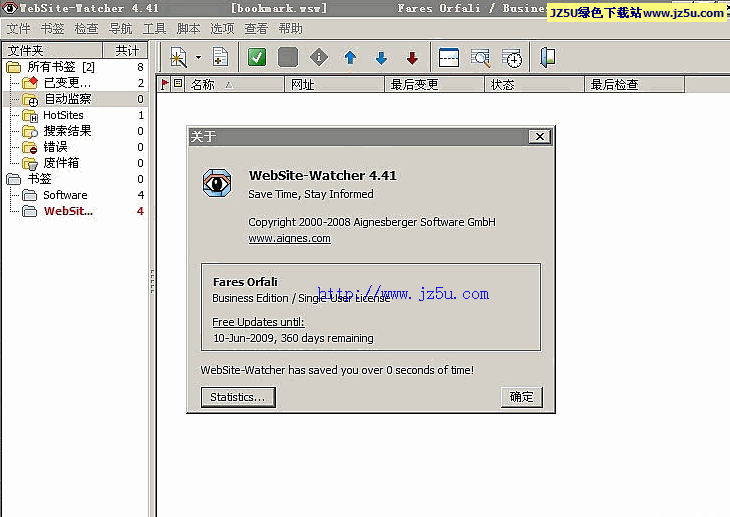Viewport: 730px width, 517px height.
Task: Click the Free Updates until: label
Action: 258,322
